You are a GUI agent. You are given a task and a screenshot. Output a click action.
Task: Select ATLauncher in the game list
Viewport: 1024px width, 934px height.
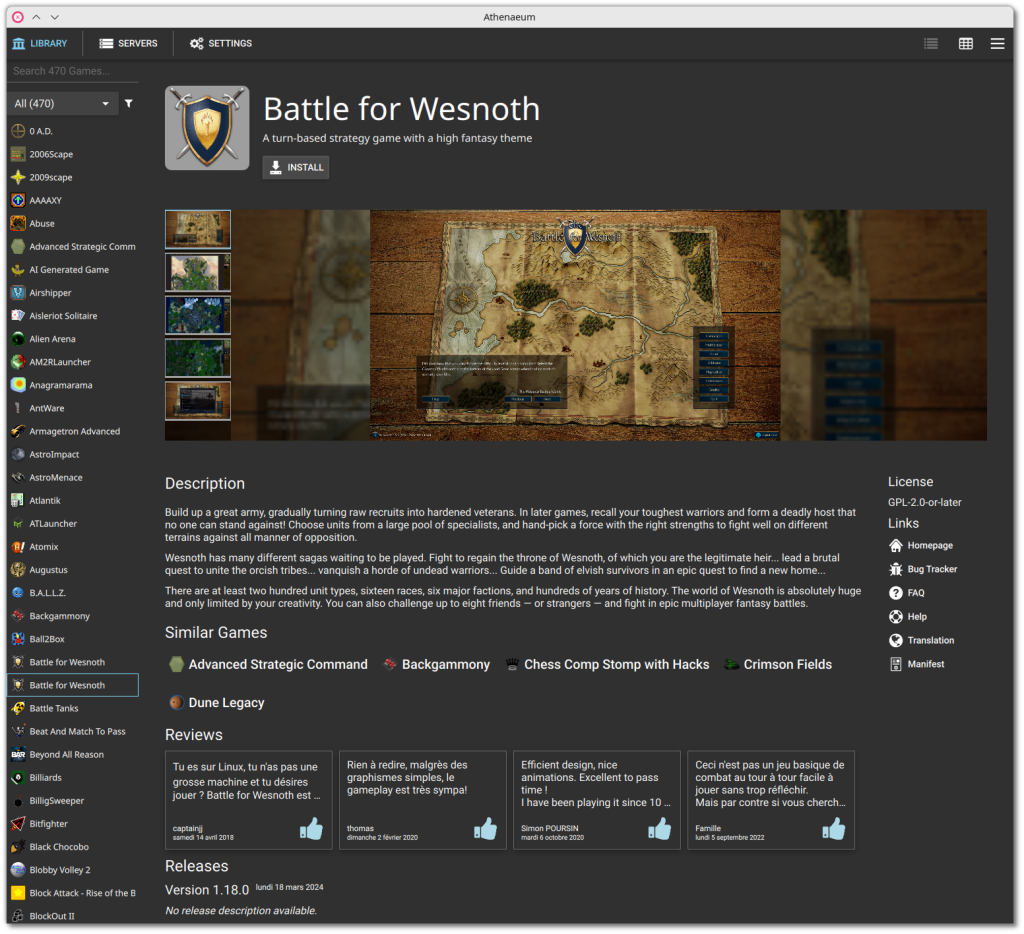pyautogui.click(x=72, y=523)
